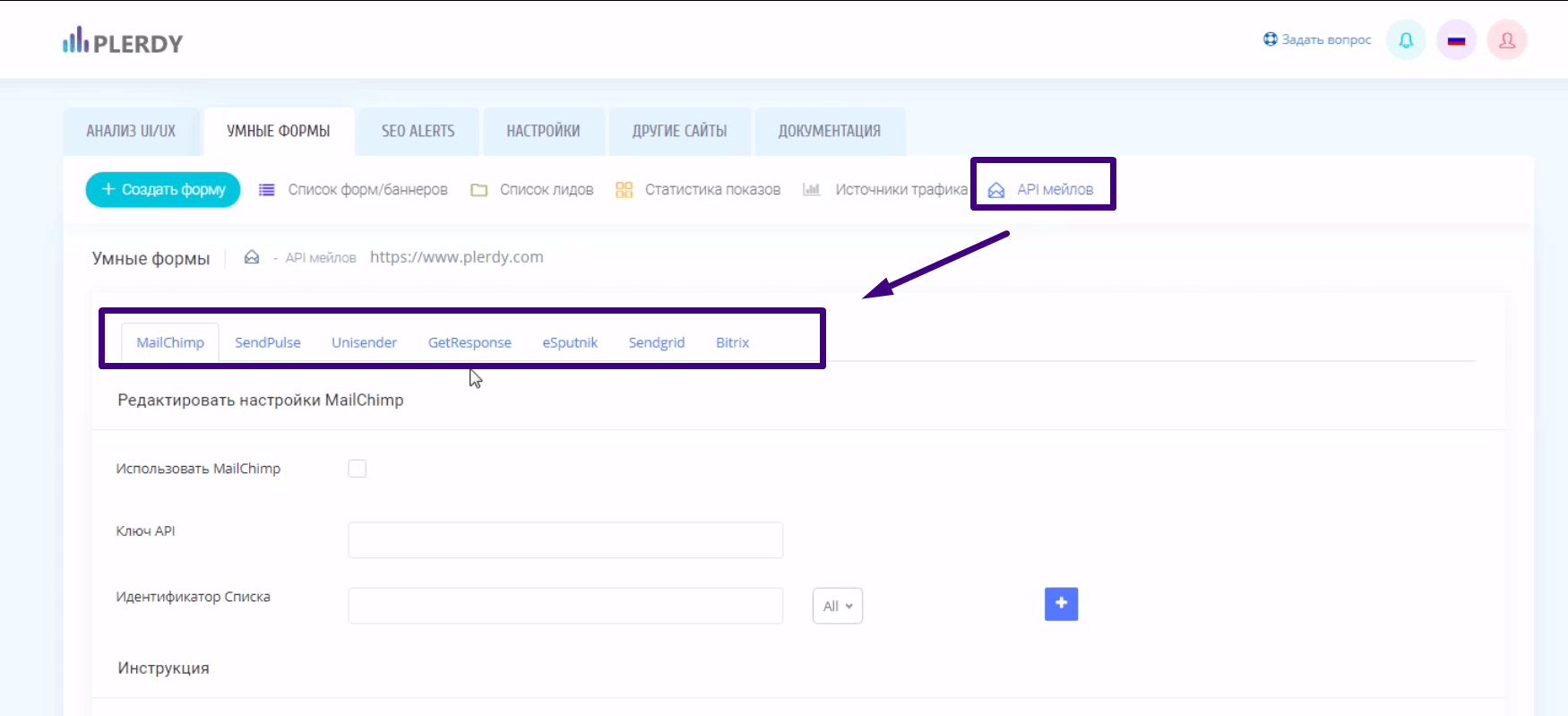Click the Идентификатор Списка input field
The height and width of the screenshot is (716, 1568).
tap(565, 606)
